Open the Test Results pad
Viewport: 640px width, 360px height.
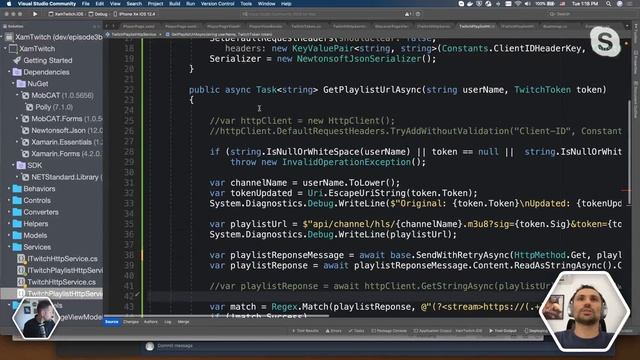[305, 331]
